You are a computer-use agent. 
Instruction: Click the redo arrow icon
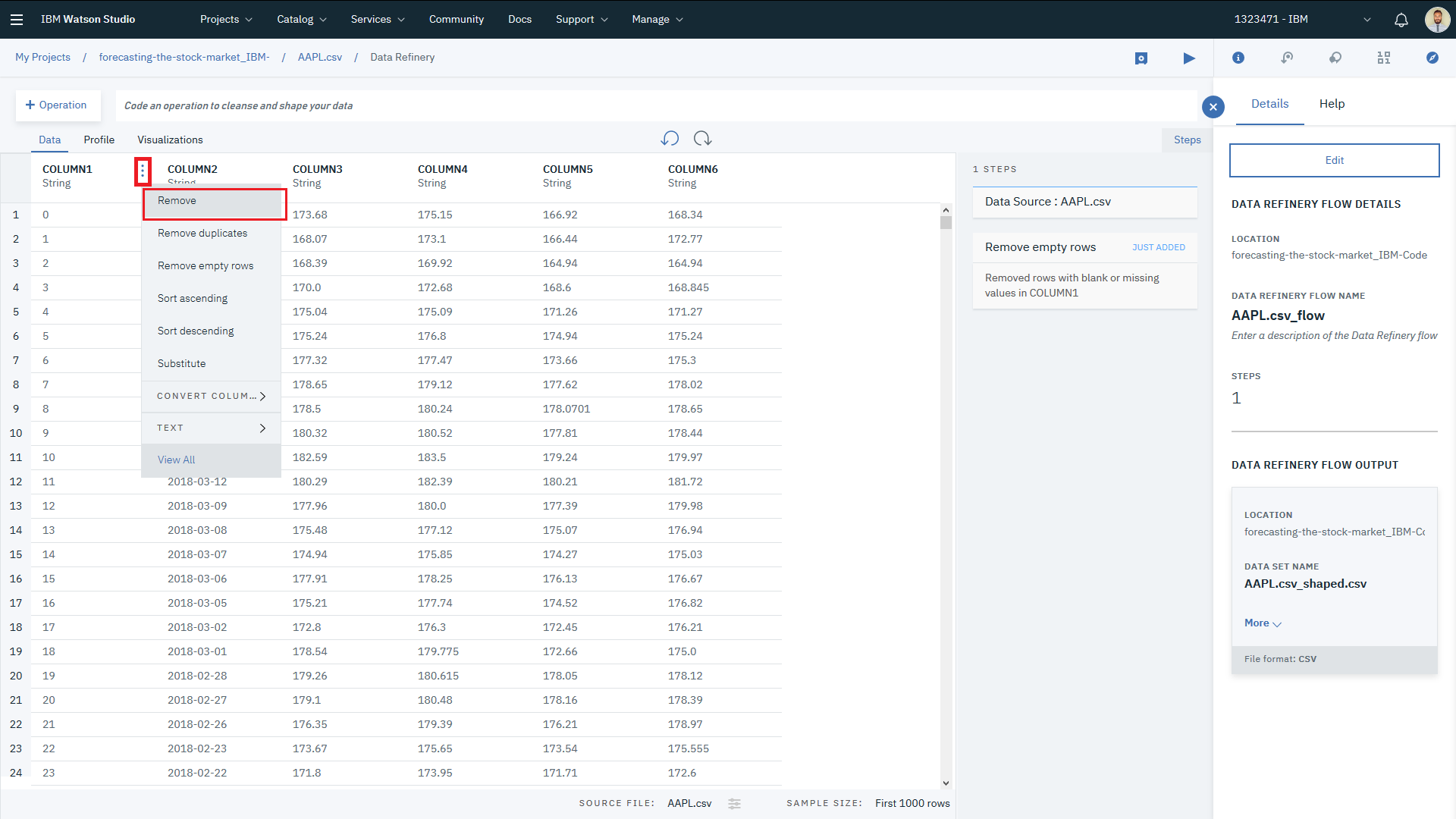click(702, 138)
